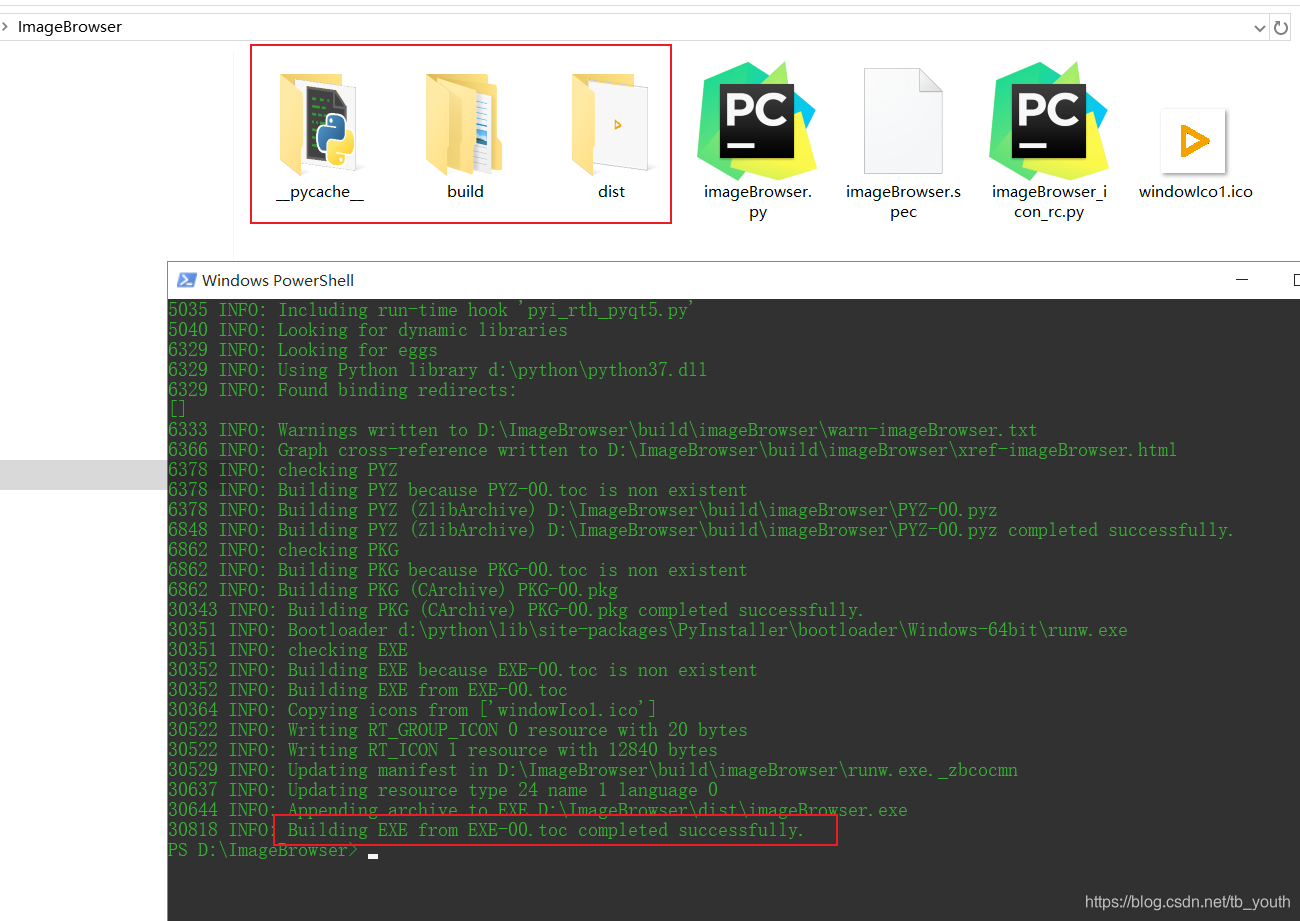This screenshot has height=921, width=1300.
Task: Expand the address bar history dropdown
Action: pyautogui.click(x=1260, y=28)
